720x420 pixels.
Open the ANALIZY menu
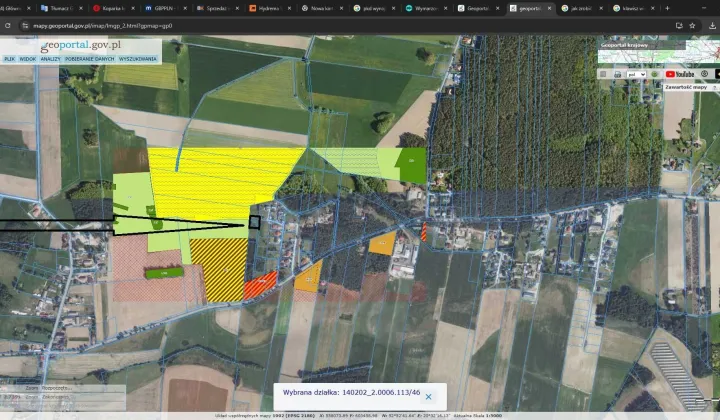[x=51, y=59]
